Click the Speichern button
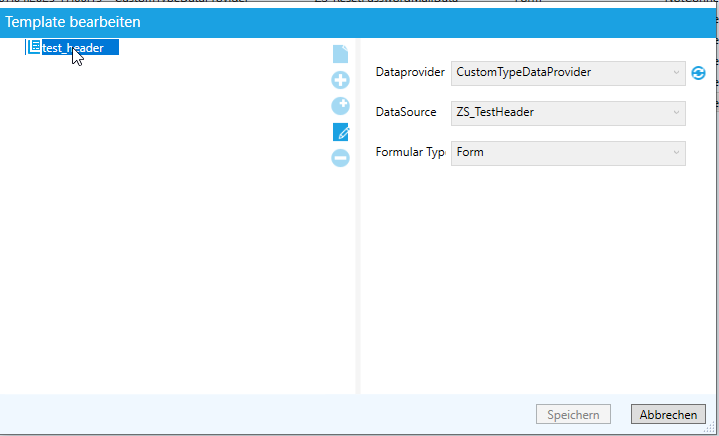 point(573,414)
